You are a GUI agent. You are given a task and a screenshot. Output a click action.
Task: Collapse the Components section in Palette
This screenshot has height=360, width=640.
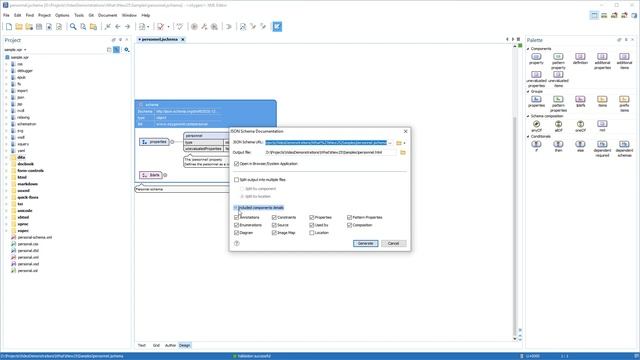coord(528,49)
